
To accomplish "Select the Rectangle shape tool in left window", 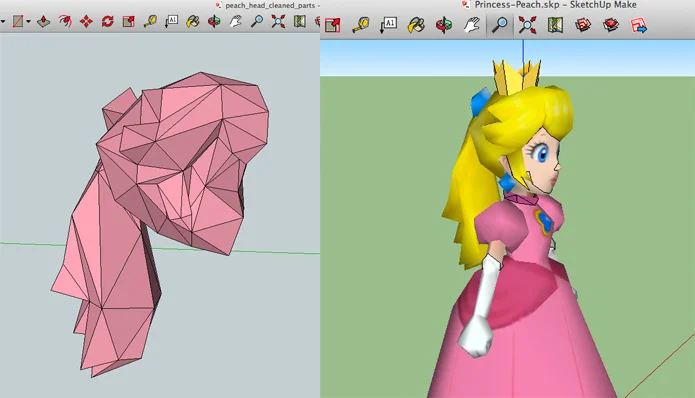I will (x=18, y=21).
